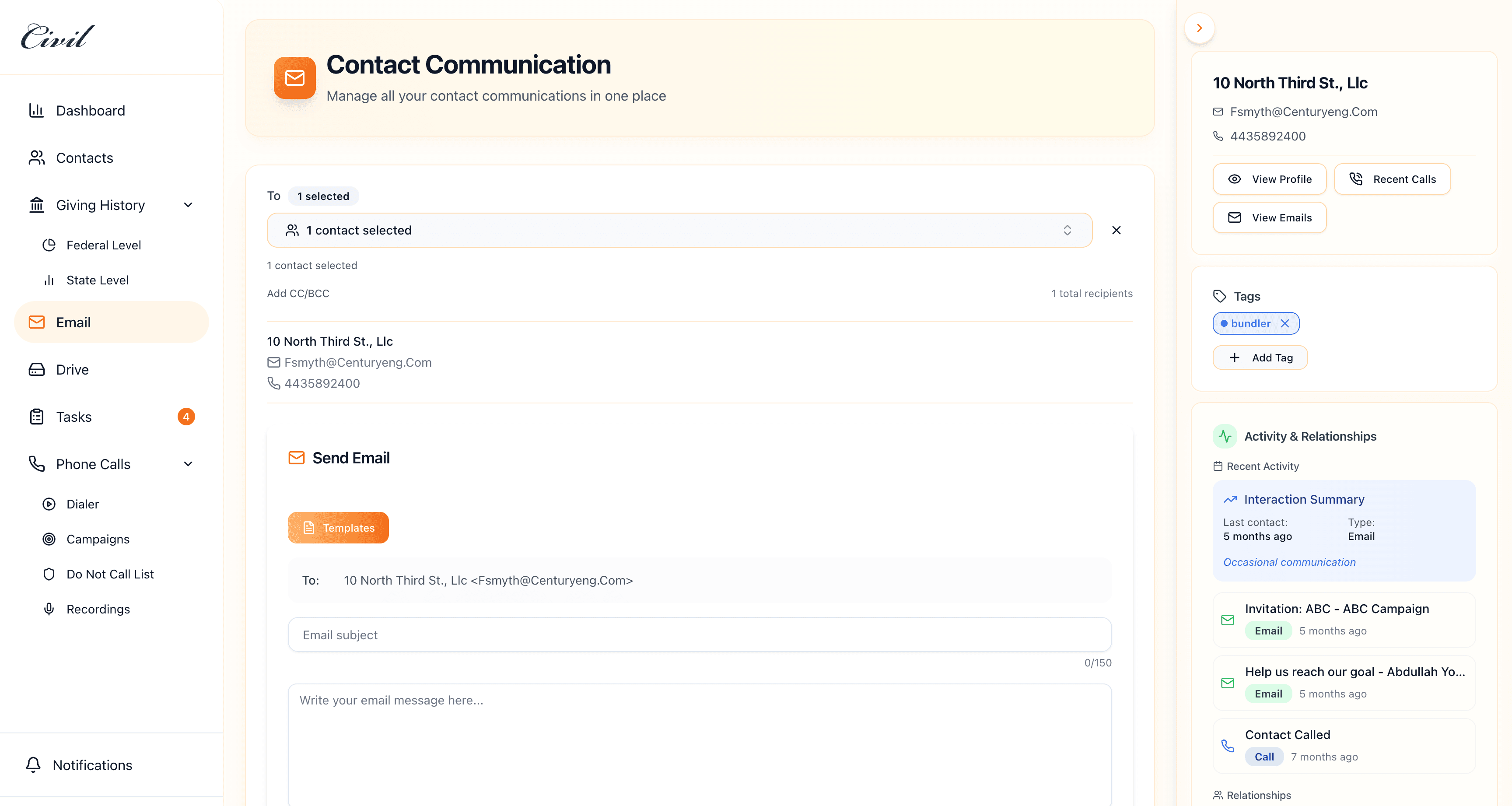This screenshot has width=1512, height=806.
Task: Open the Templates button
Action: click(x=338, y=527)
